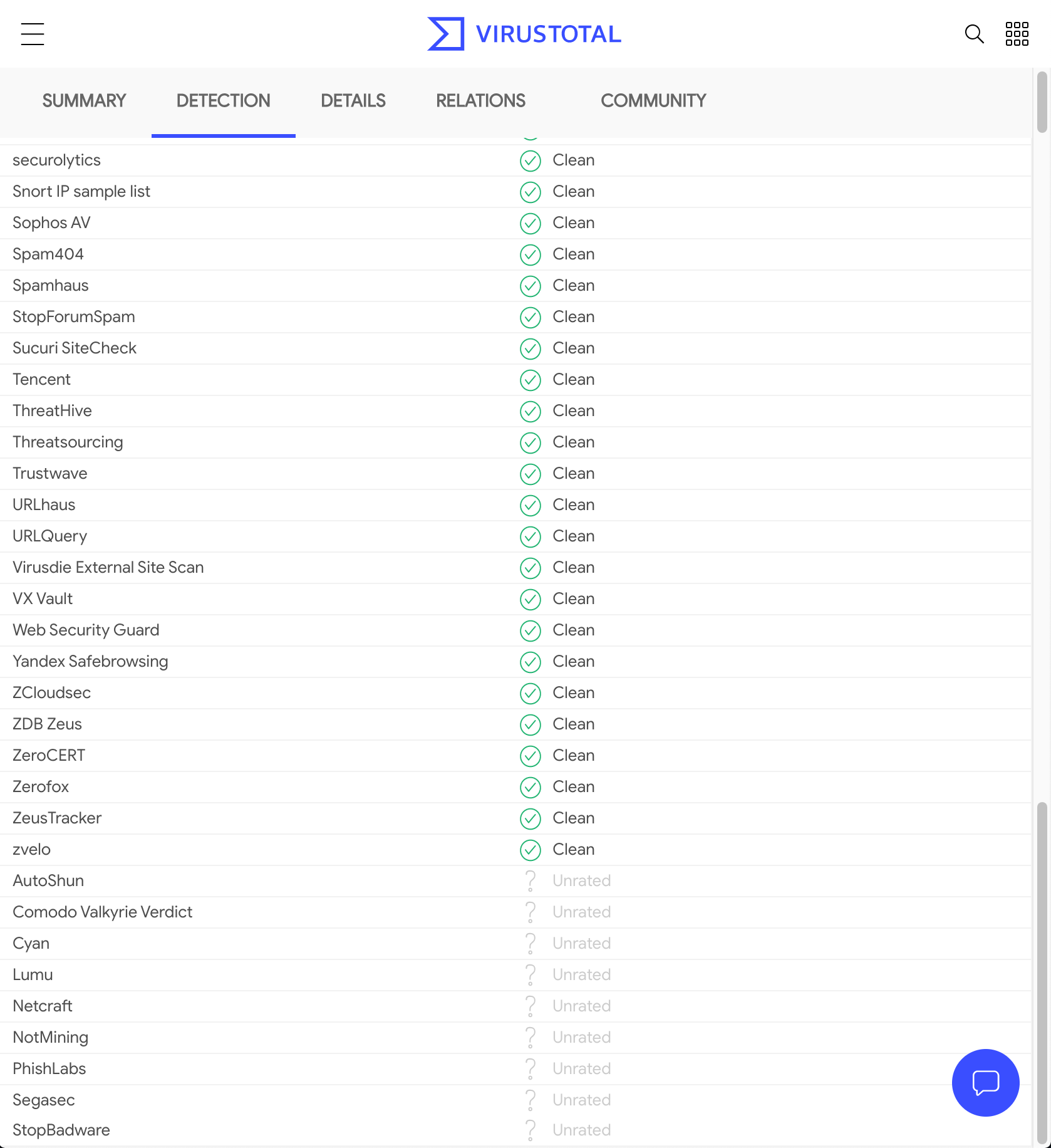Click the 'Unrated' result for NotMining
The height and width of the screenshot is (1148, 1051).
[x=582, y=1037]
